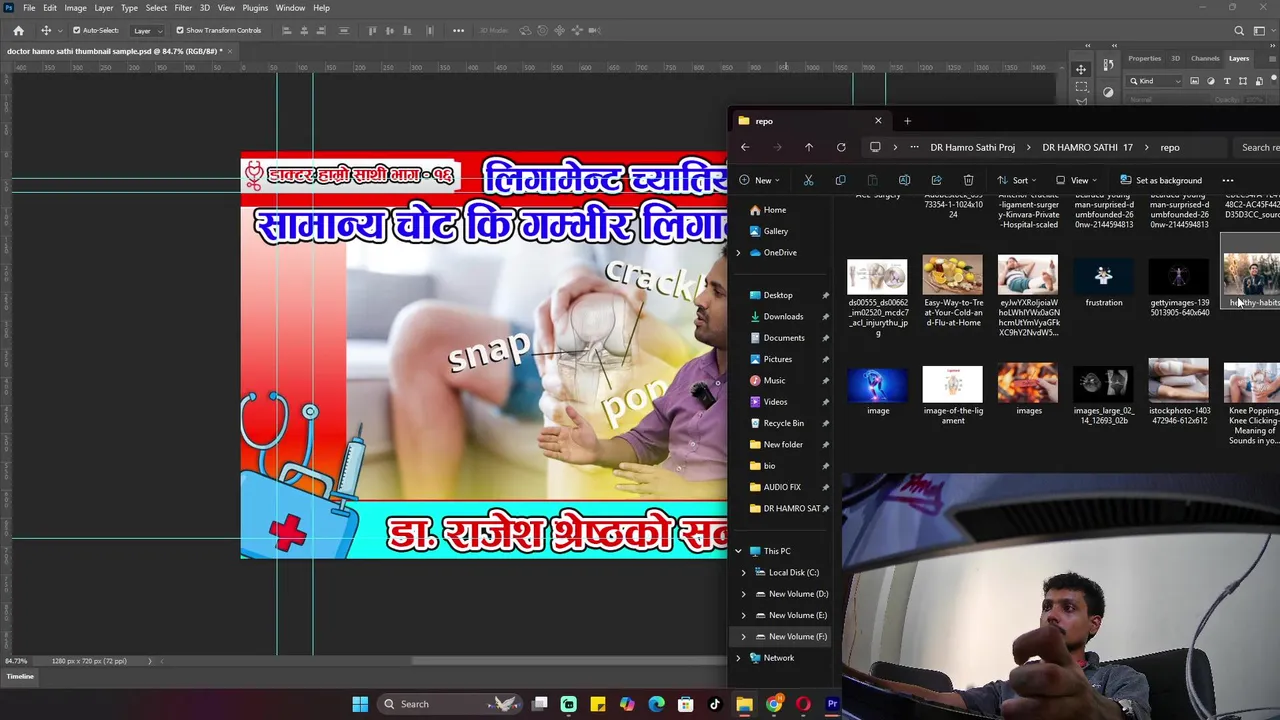The image size is (1280, 720).
Task: Go back arrow in File Explorer
Action: click(745, 147)
